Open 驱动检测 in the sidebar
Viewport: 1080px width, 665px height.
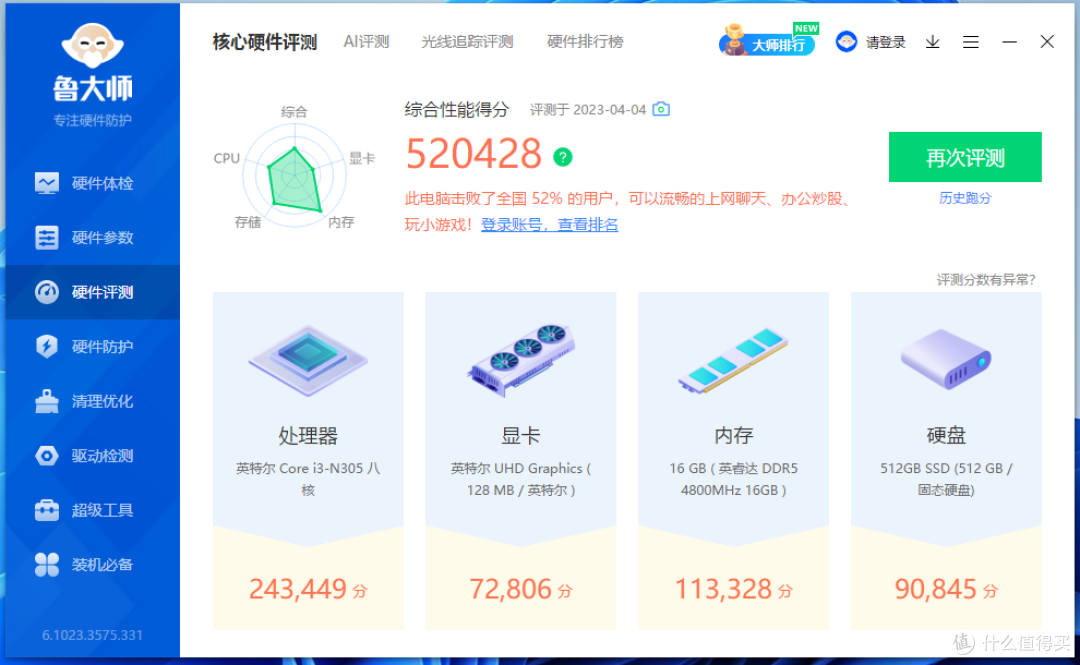[92, 456]
